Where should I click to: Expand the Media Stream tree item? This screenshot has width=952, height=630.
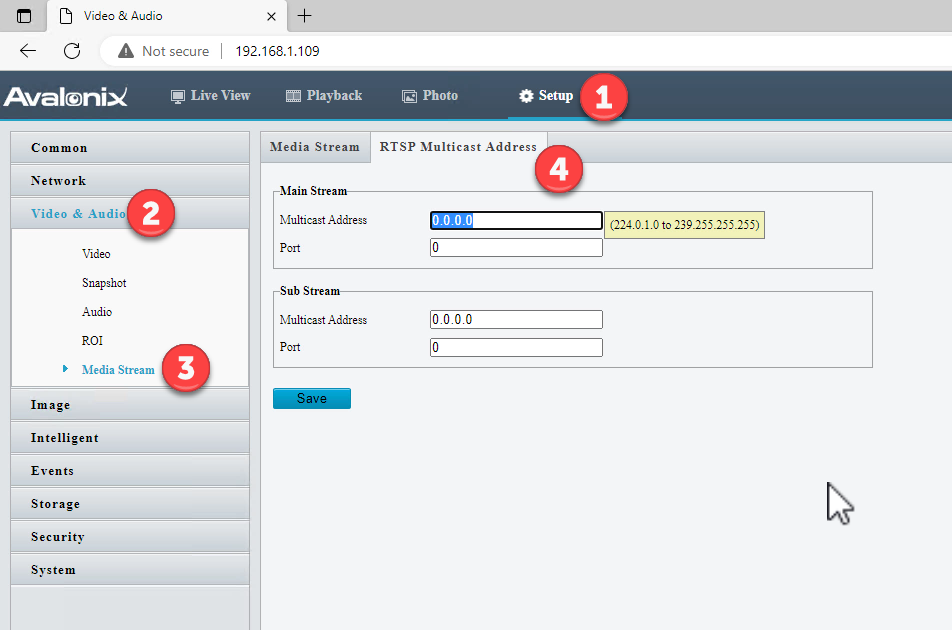coord(117,368)
